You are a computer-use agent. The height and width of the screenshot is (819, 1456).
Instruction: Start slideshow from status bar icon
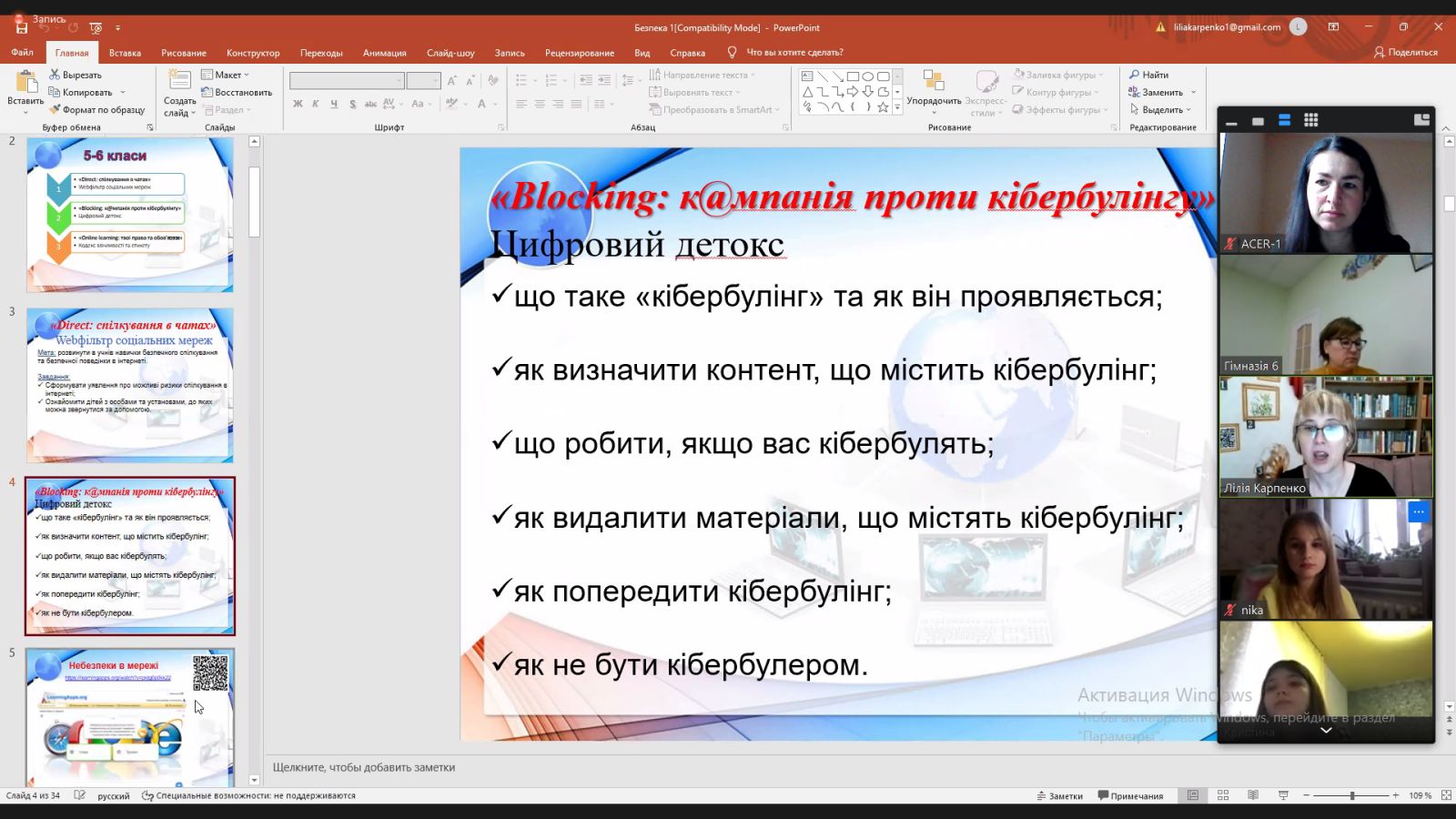(x=1283, y=795)
